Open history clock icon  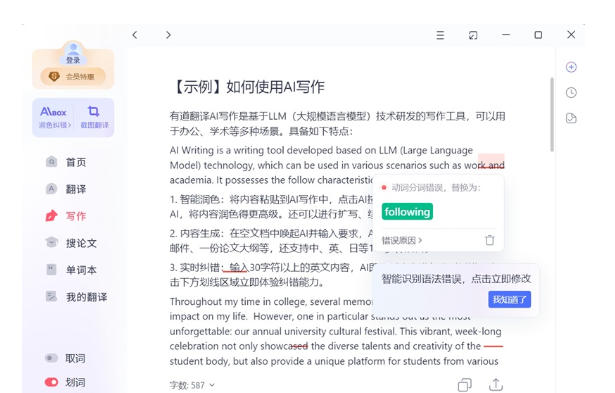point(571,93)
